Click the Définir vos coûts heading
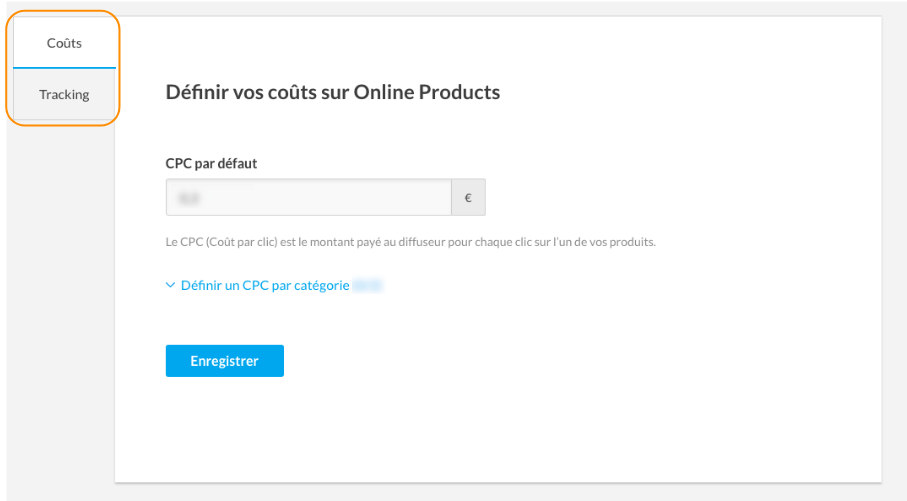Viewport: 907px width, 501px height. 332,92
